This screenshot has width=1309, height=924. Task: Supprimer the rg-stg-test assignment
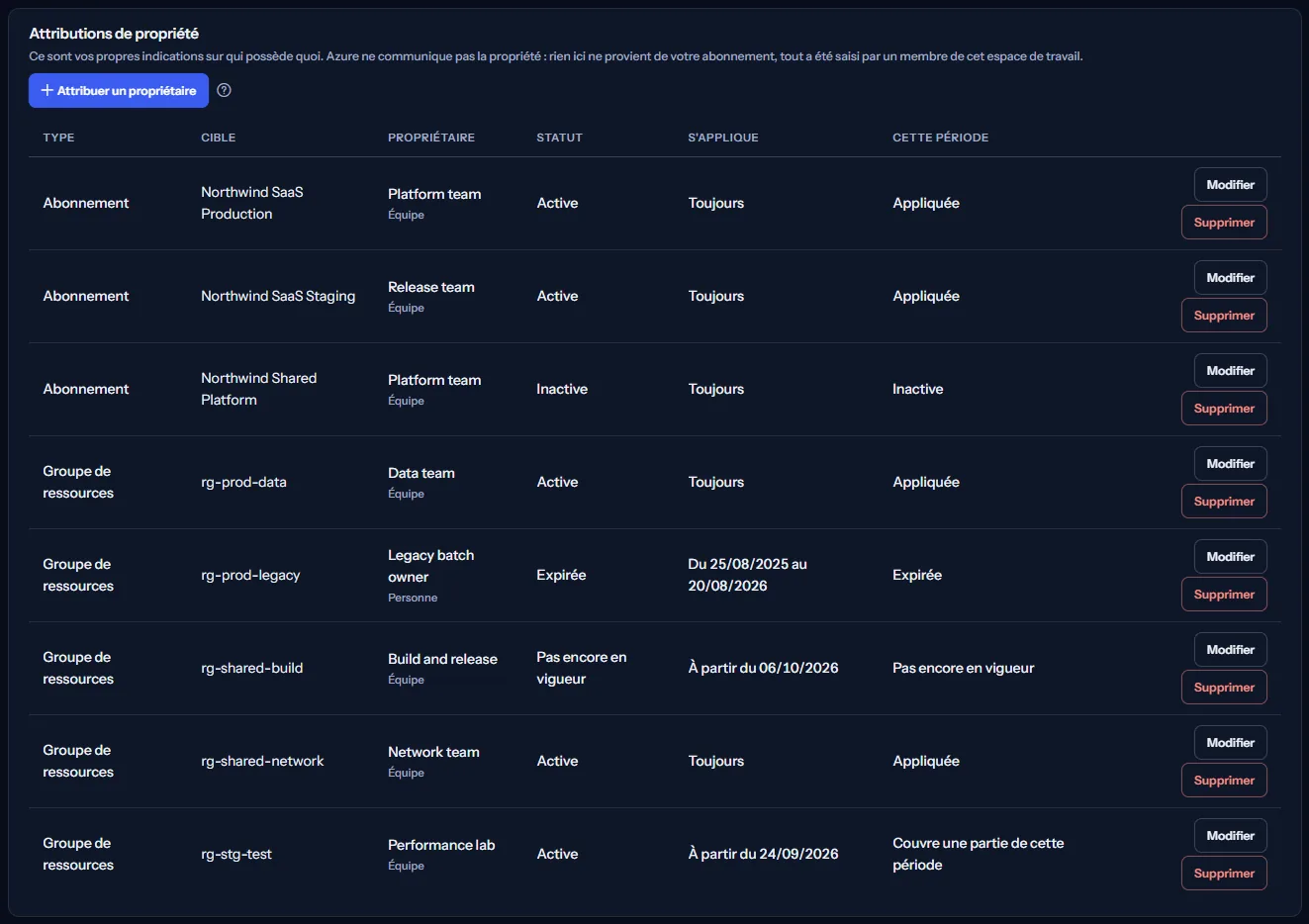pyautogui.click(x=1224, y=874)
